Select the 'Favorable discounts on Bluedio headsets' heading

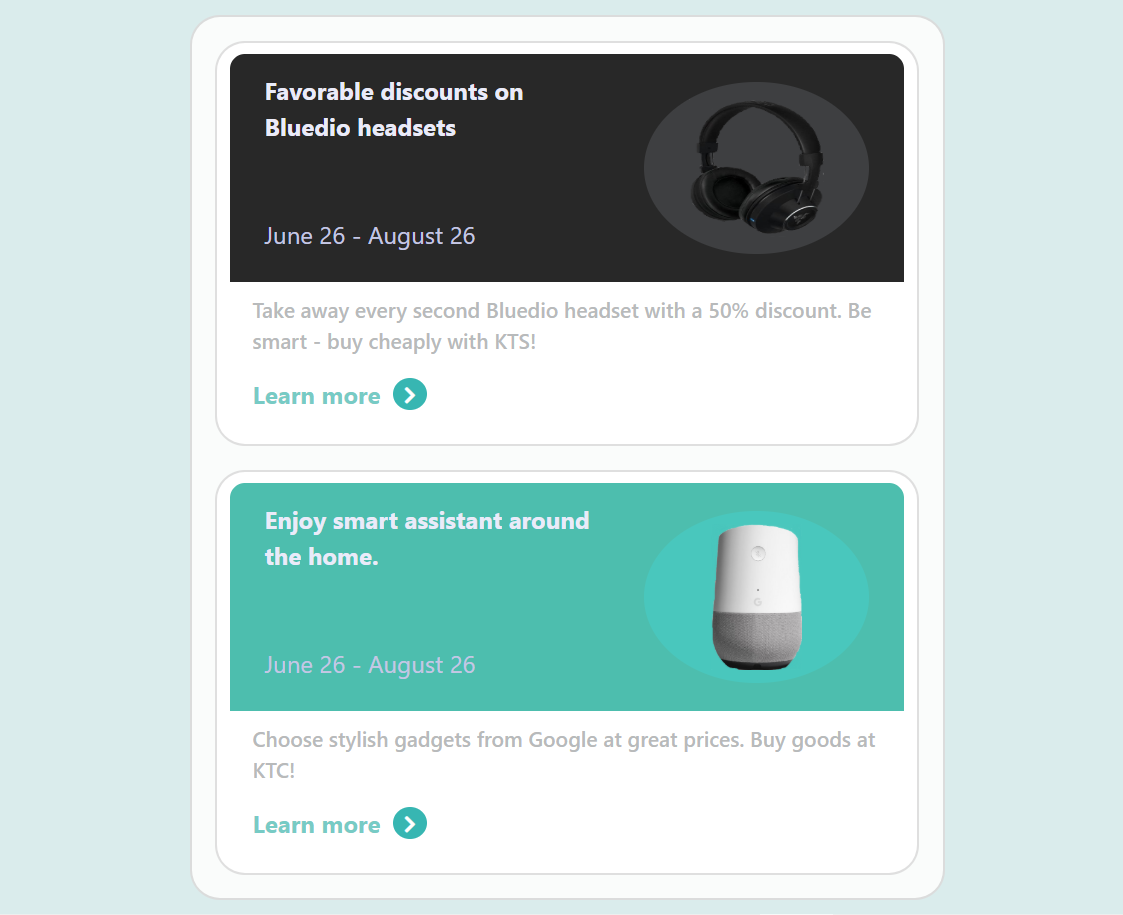(x=393, y=109)
